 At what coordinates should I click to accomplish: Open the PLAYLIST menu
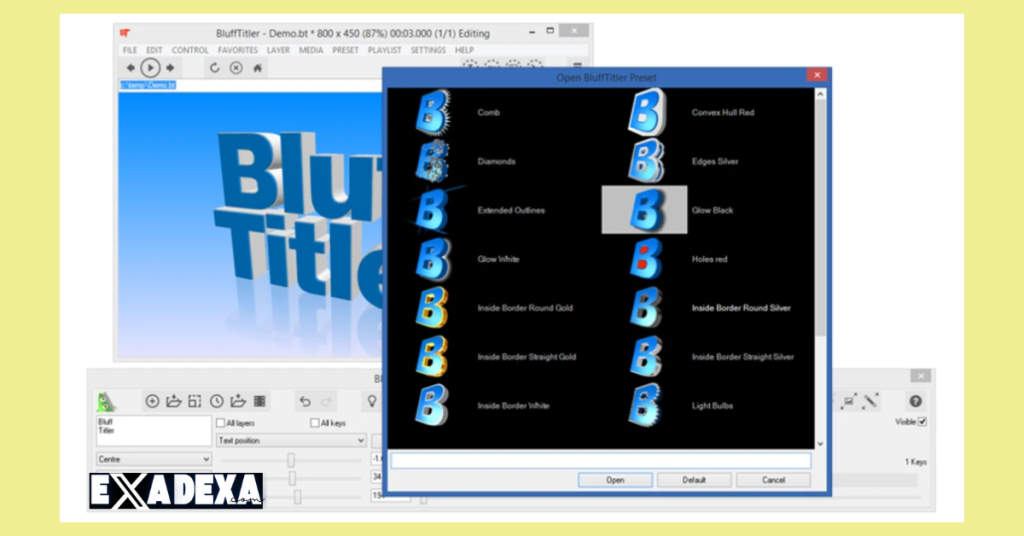[385, 50]
